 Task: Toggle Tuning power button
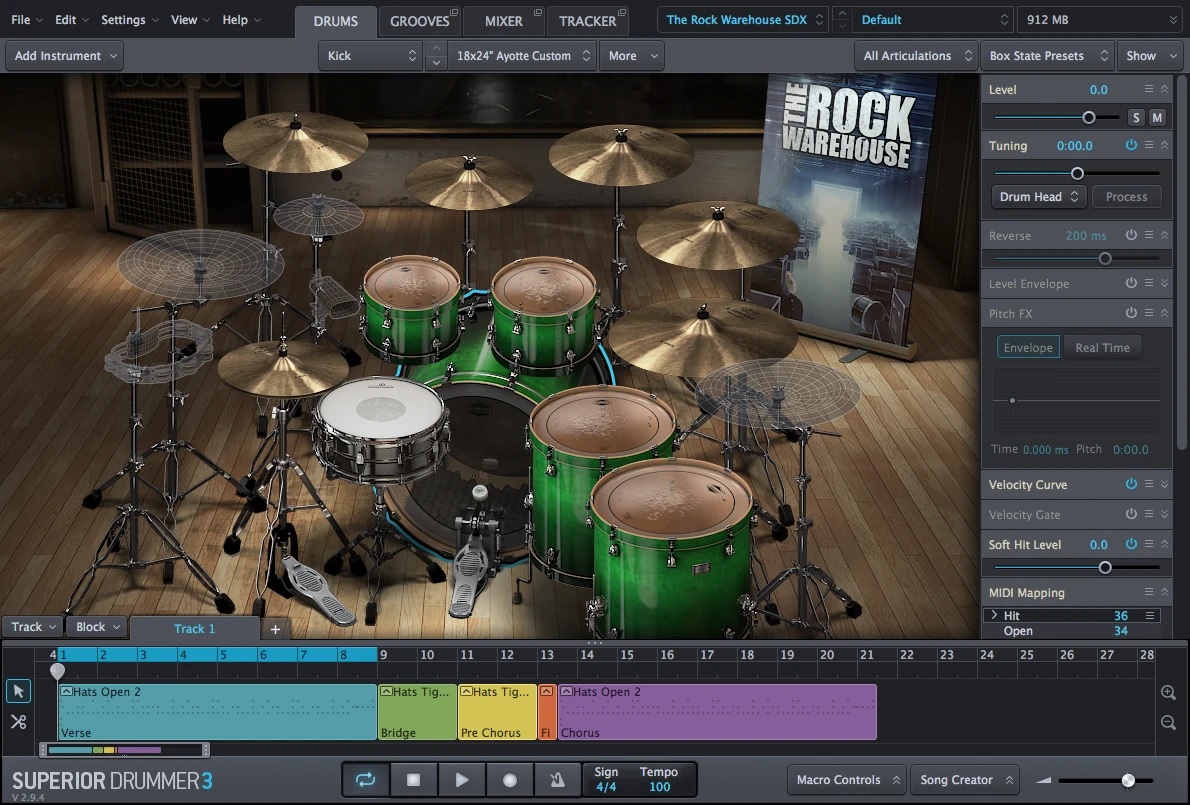tap(1131, 145)
